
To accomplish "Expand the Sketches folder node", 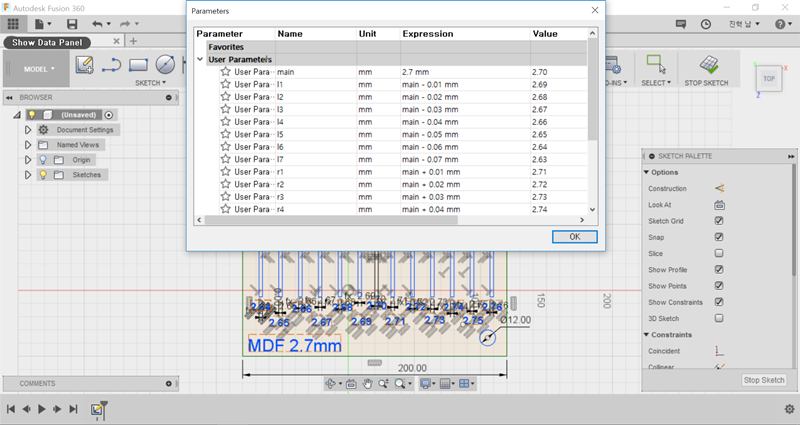I will pos(28,175).
